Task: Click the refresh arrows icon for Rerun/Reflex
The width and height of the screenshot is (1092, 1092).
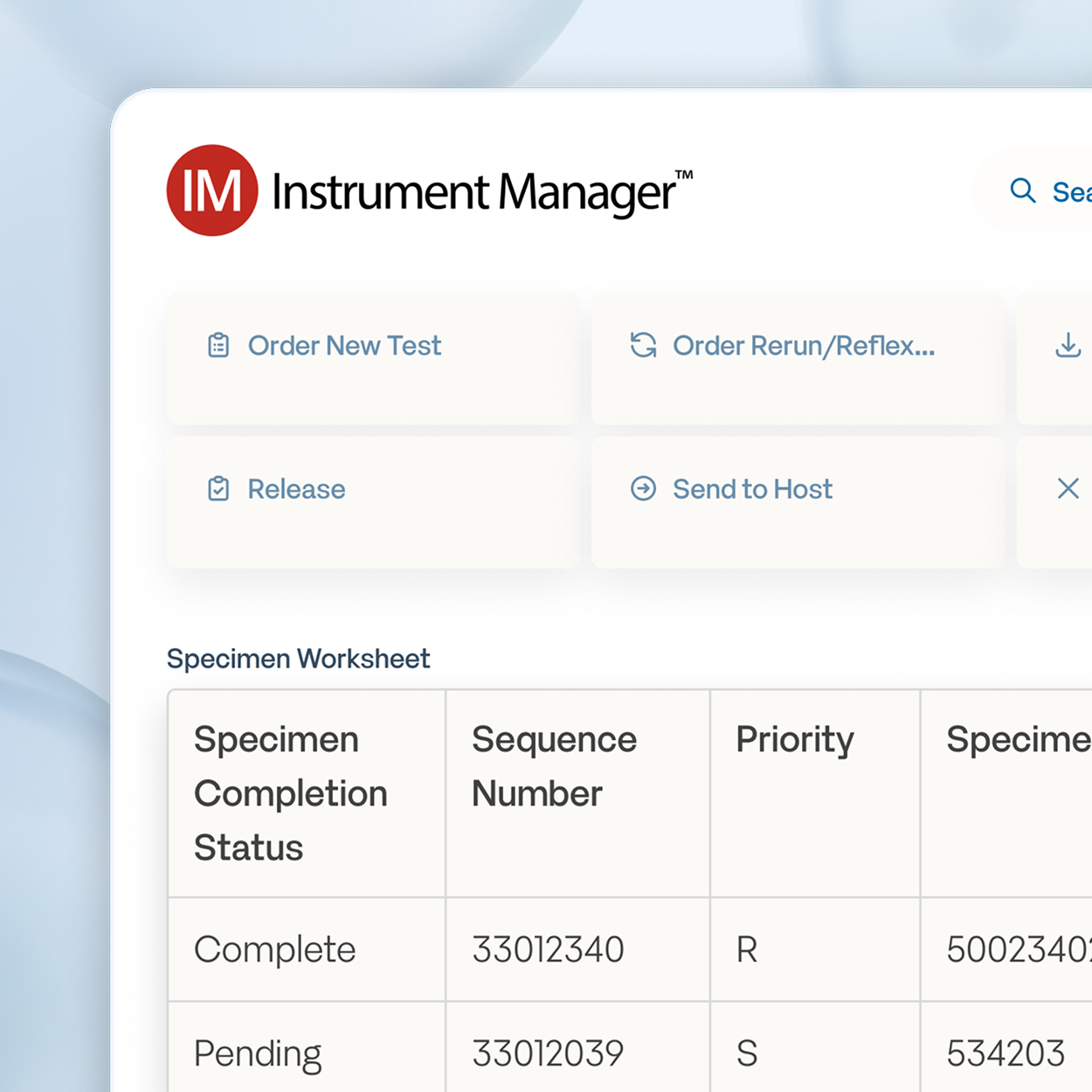Action: pos(643,346)
